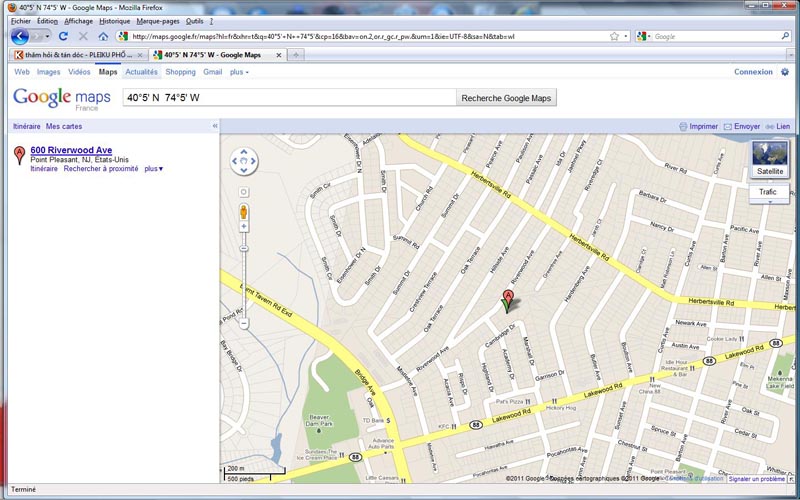Click in the Maps search field
This screenshot has height=500, width=800.
point(289,98)
